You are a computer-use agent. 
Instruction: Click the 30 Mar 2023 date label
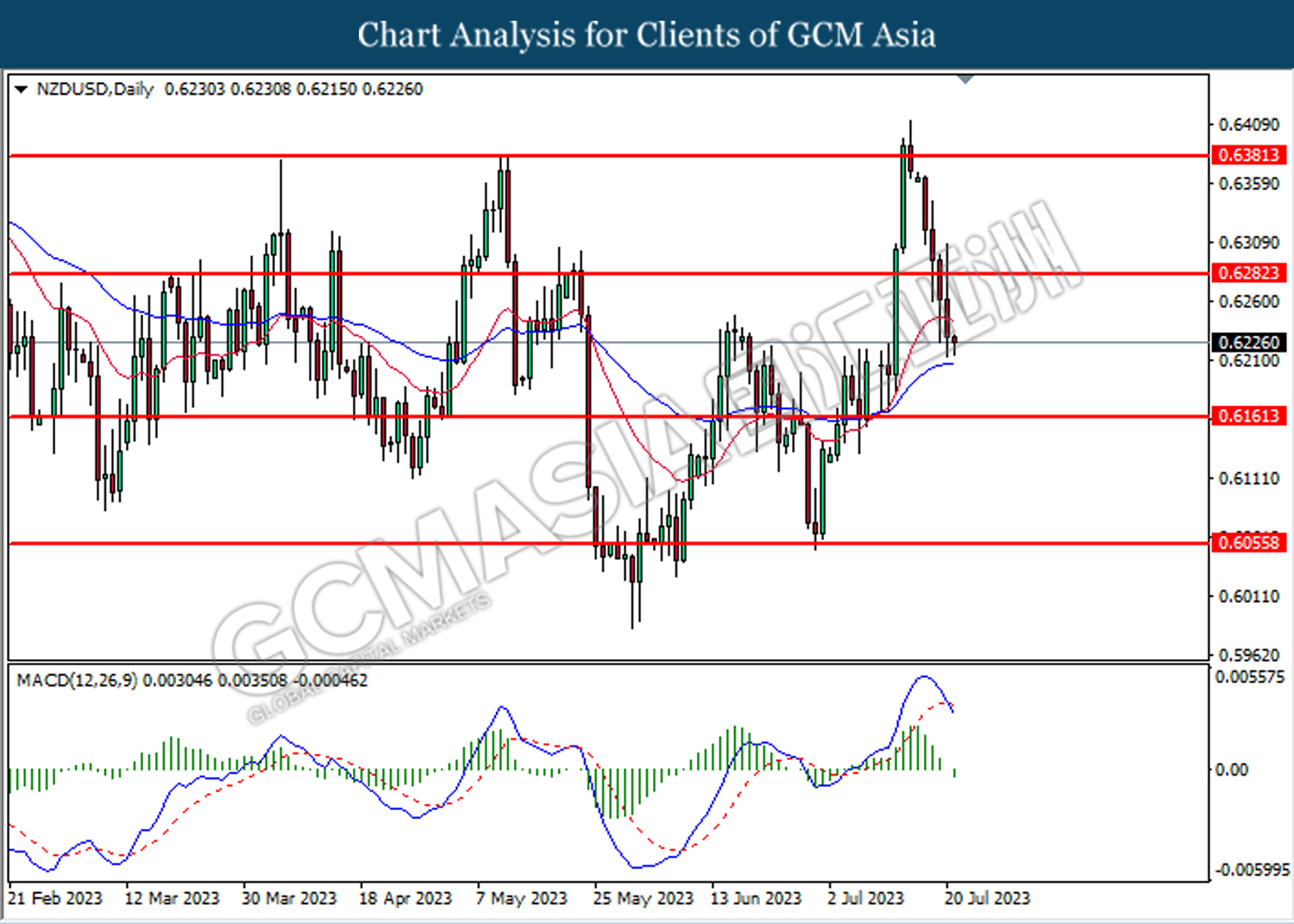click(x=289, y=898)
